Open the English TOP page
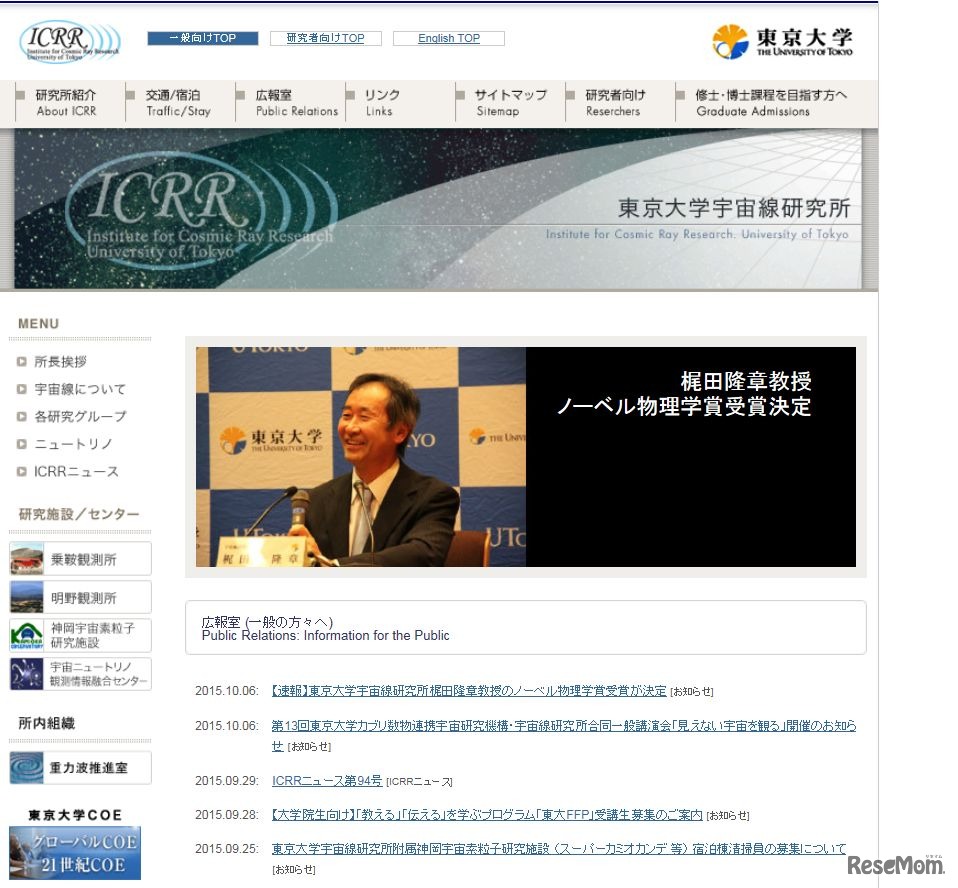The image size is (958, 888). 448,37
